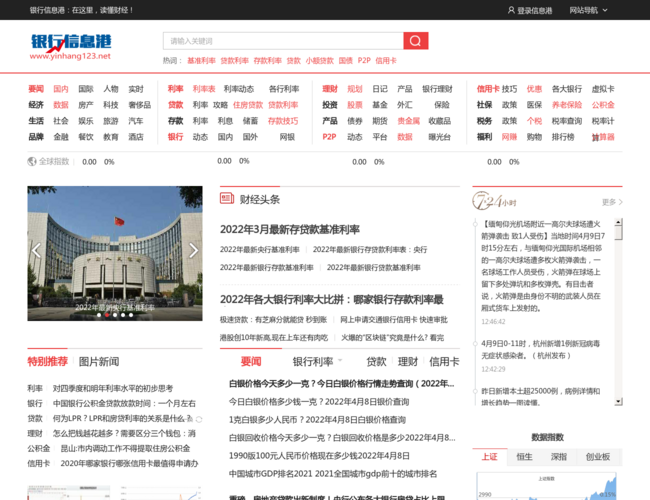This screenshot has width=650, height=500.
Task: Open 昆山 公积金 recommended article
Action: point(125,448)
